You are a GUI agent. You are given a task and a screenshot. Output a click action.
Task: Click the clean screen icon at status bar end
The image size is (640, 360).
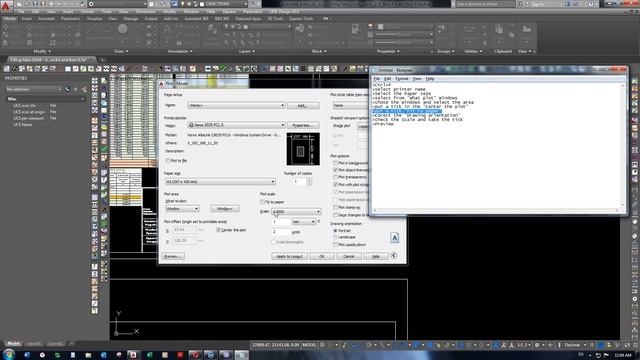coord(627,345)
